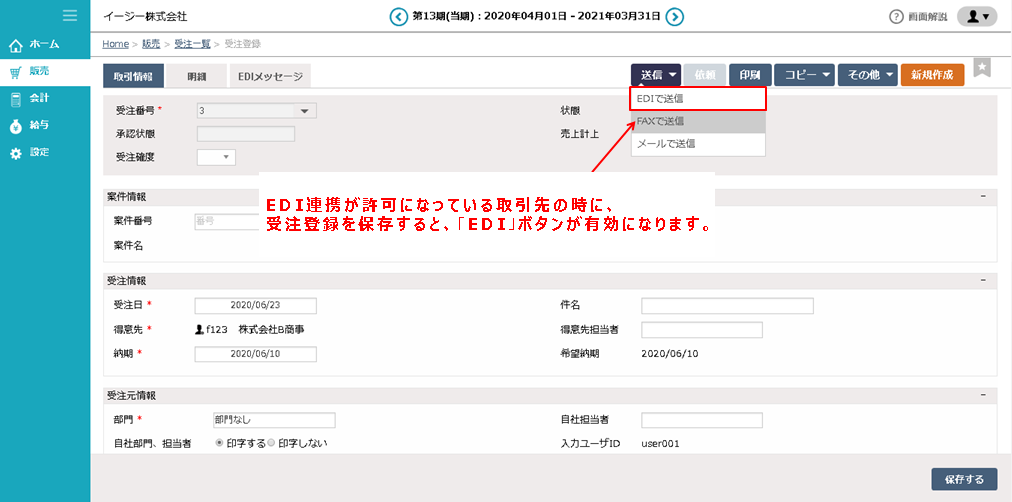This screenshot has width=1012, height=502.
Task: Open the hamburger menu in sidebar
Action: click(x=69, y=15)
